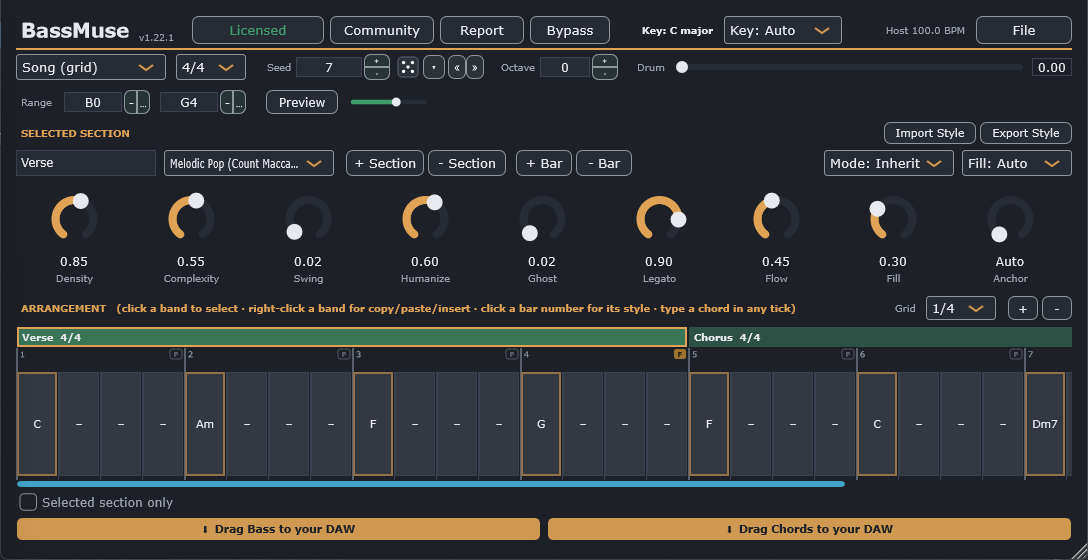Click Drag Chords to your DAW bar
This screenshot has height=560, width=1088.
[x=810, y=529]
